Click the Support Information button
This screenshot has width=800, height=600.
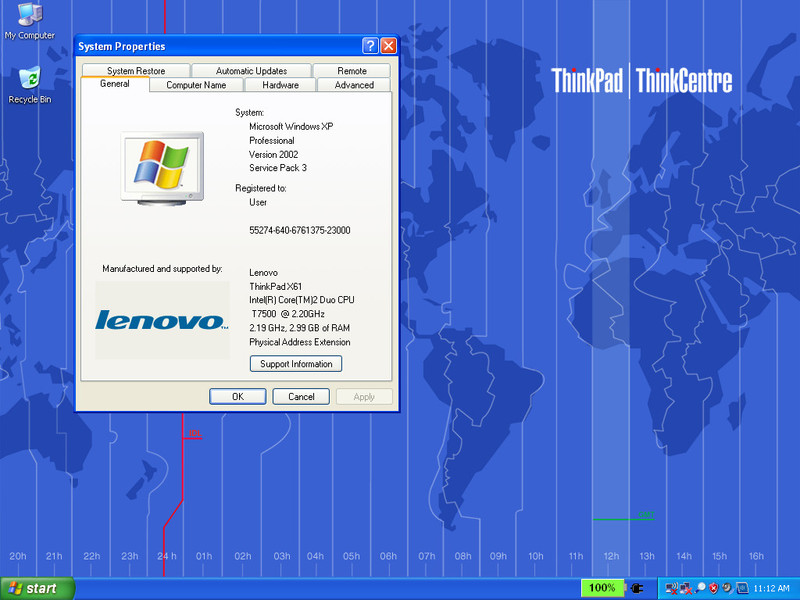click(x=296, y=364)
